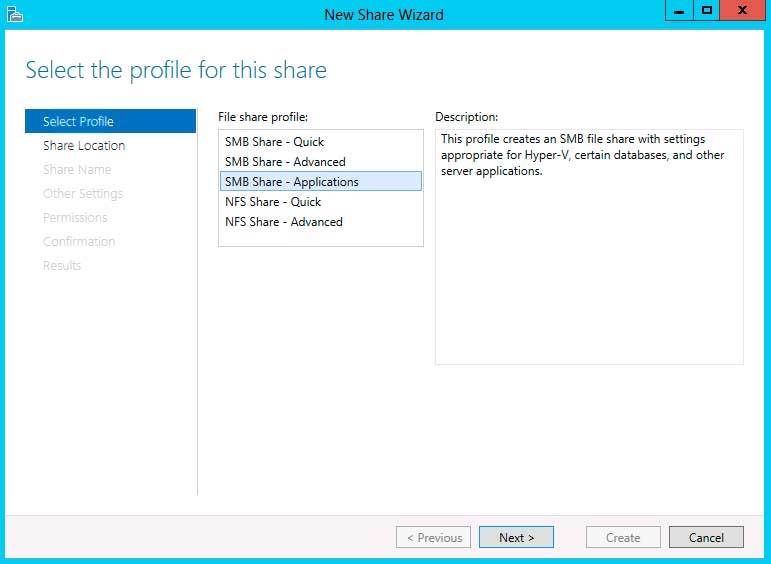Cancel the New Share Wizard
This screenshot has height=564, width=771.
(706, 537)
